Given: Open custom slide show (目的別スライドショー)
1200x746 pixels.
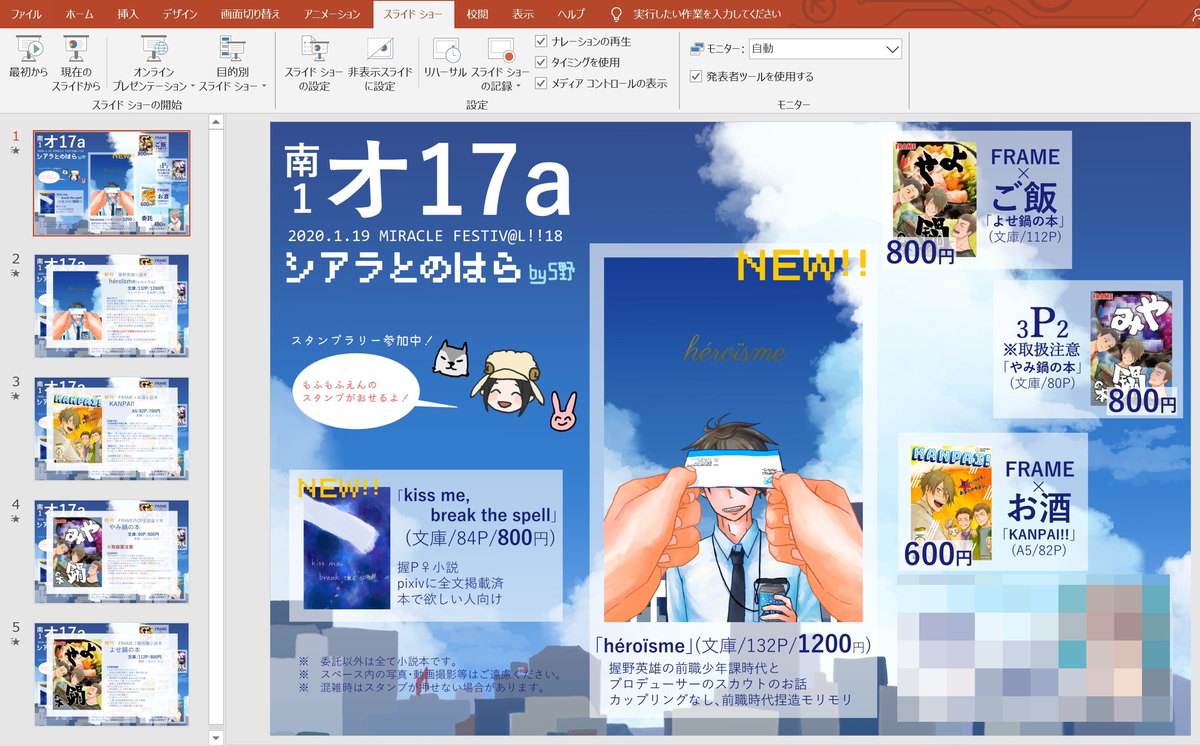Looking at the screenshot, I should click(x=232, y=62).
